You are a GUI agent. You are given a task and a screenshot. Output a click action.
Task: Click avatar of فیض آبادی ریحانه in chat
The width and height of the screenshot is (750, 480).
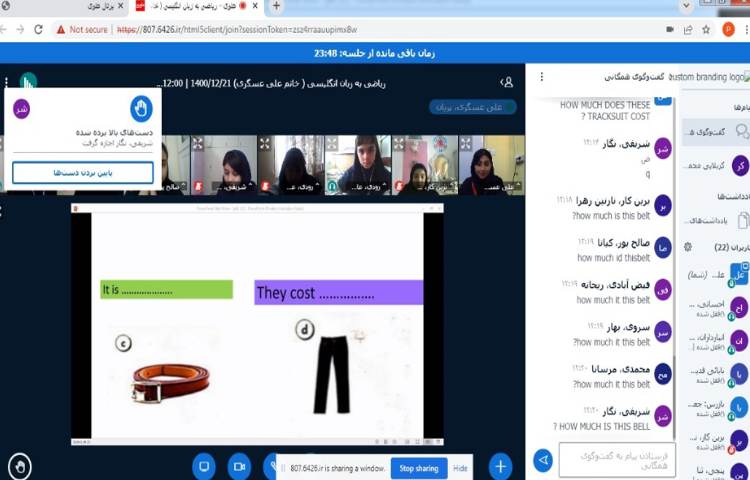pos(663,290)
